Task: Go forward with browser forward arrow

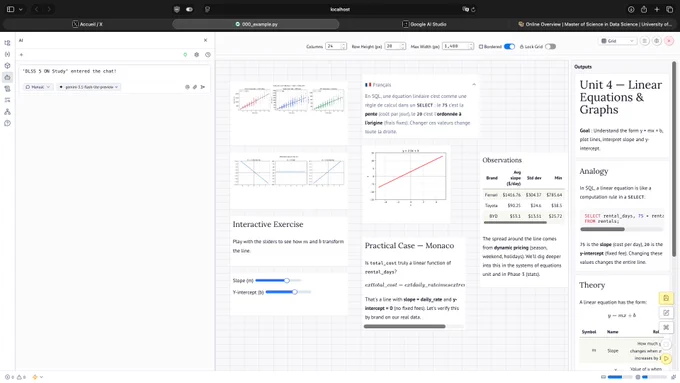Action: tap(49, 9)
